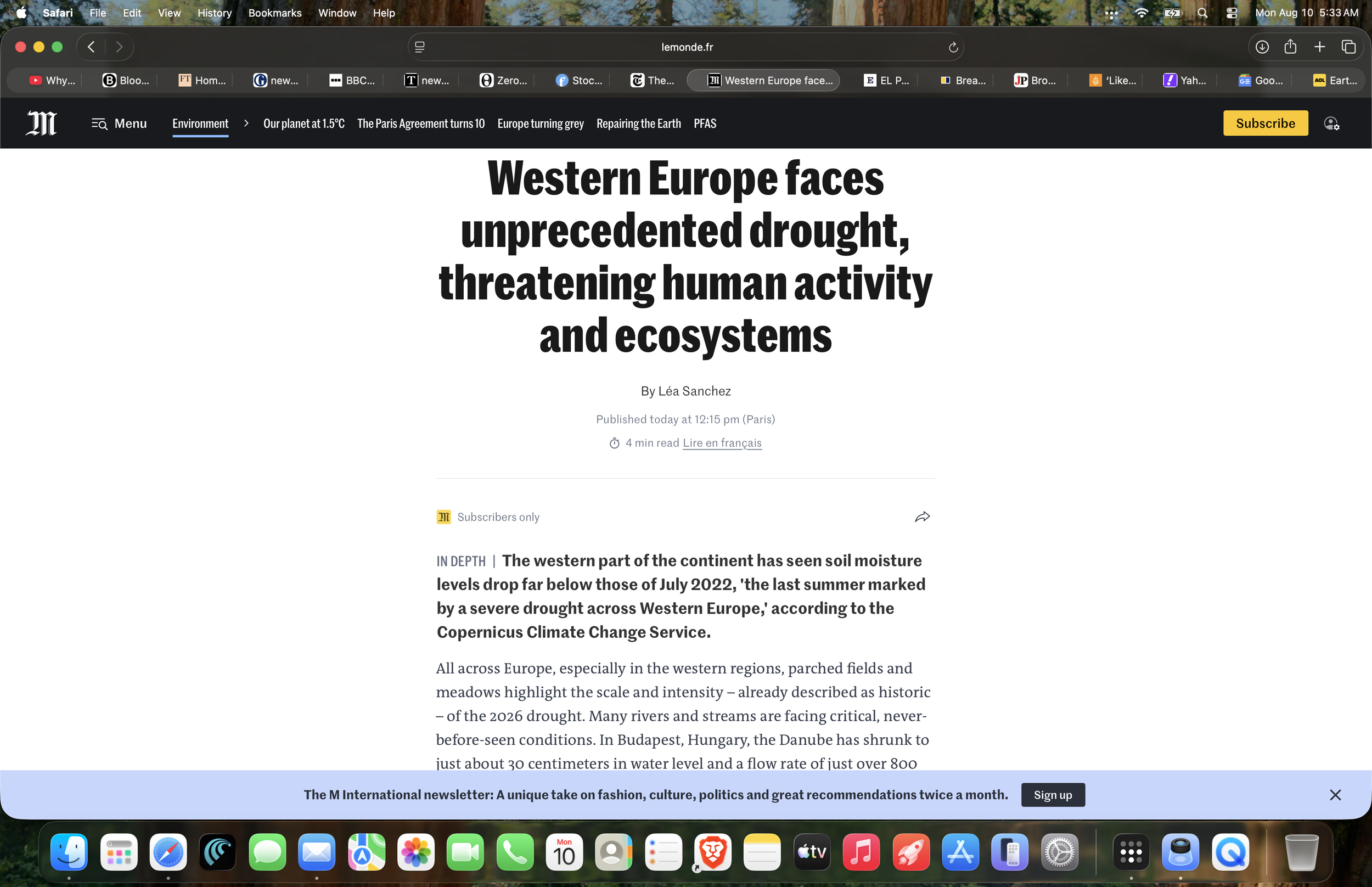
Task: Open FaceTime from the Dock
Action: [465, 852]
